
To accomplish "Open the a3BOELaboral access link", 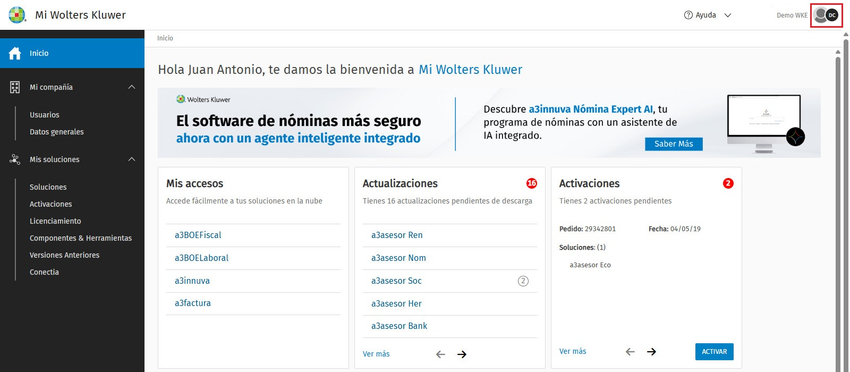I will click(x=202, y=258).
